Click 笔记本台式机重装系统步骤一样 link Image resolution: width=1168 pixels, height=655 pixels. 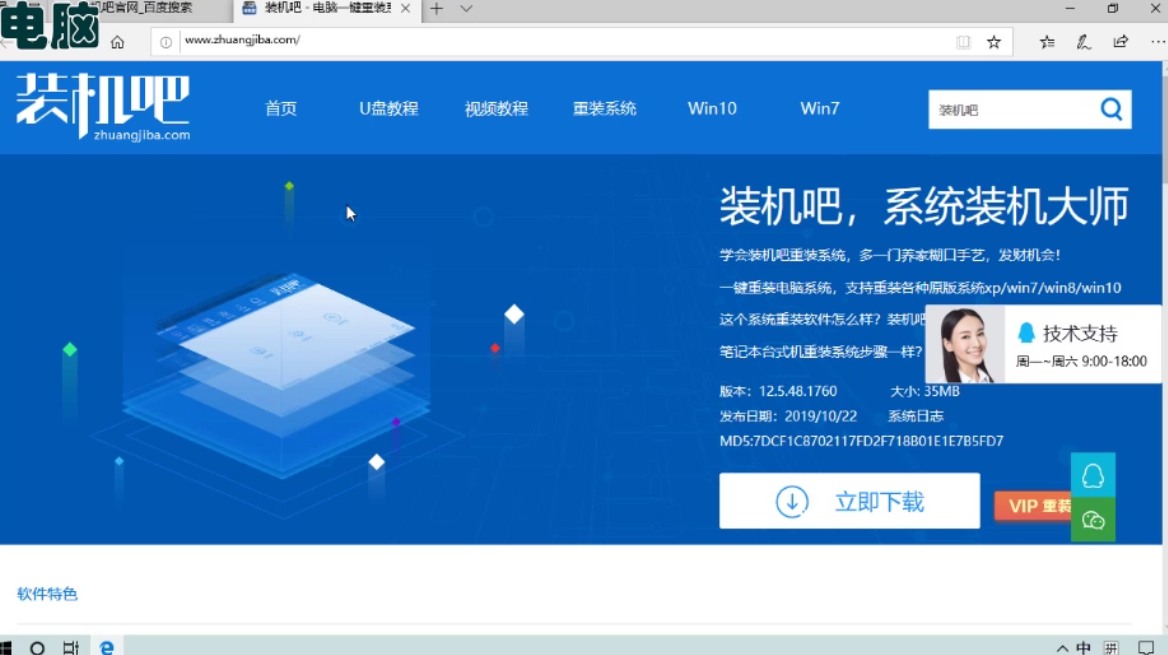pos(821,352)
